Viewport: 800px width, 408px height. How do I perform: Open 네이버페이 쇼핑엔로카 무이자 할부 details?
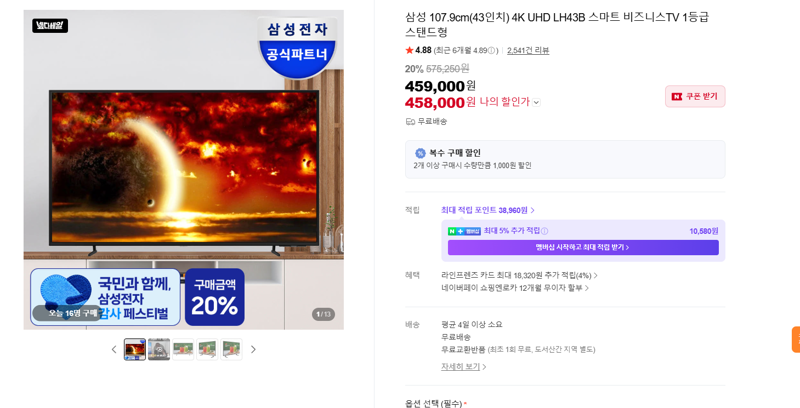(x=515, y=288)
